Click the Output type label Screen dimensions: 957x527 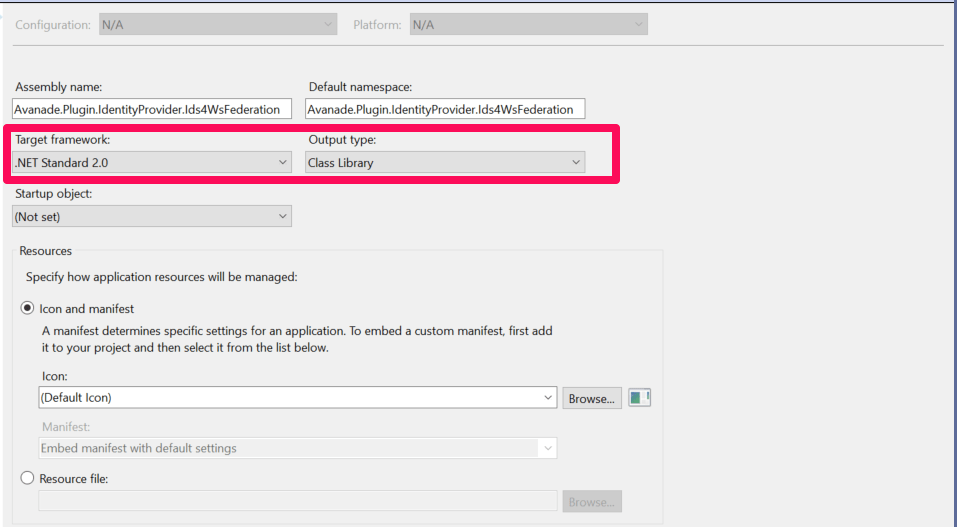(342, 140)
